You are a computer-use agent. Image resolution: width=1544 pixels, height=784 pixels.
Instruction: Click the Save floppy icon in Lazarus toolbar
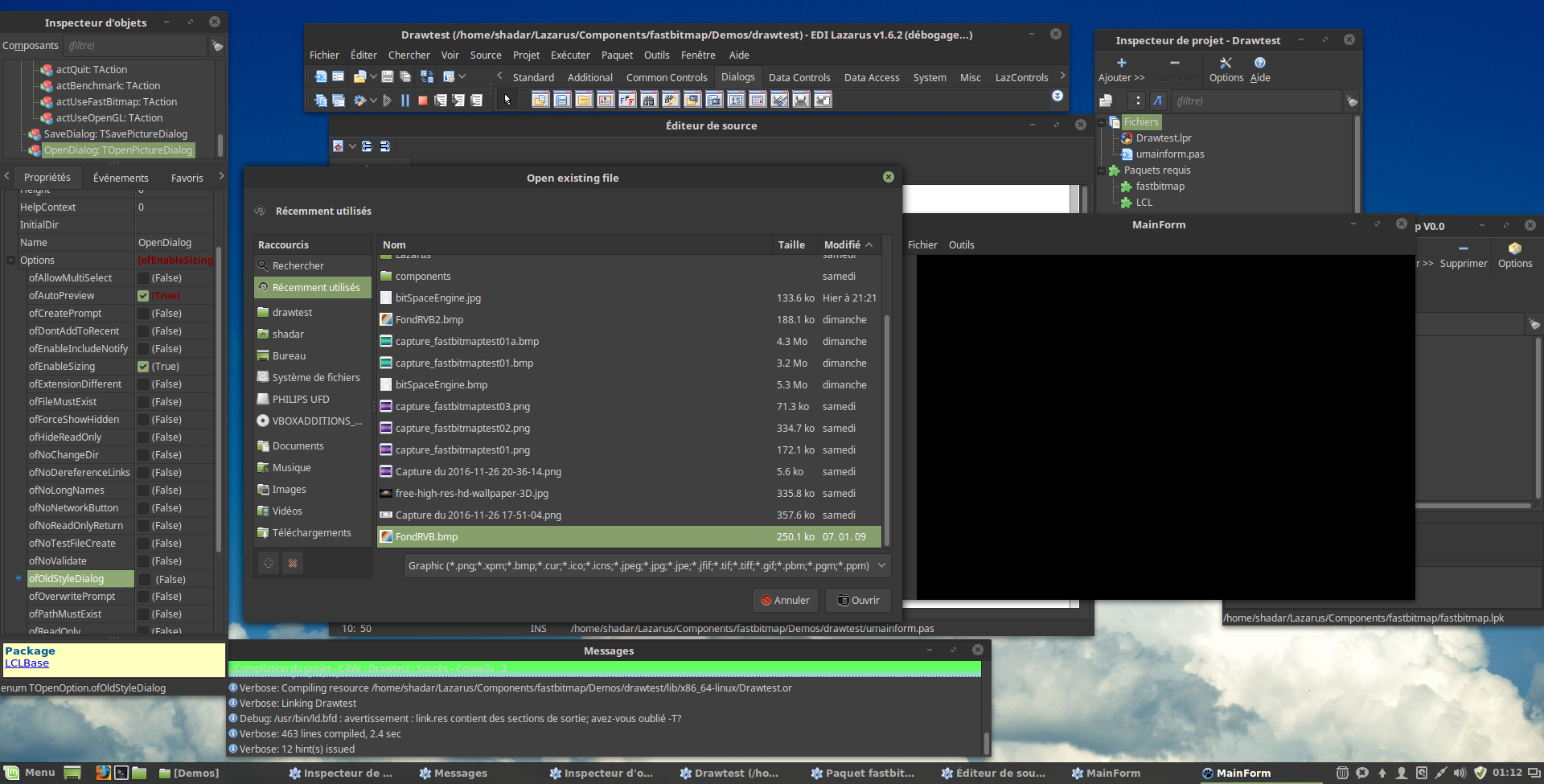pos(387,76)
